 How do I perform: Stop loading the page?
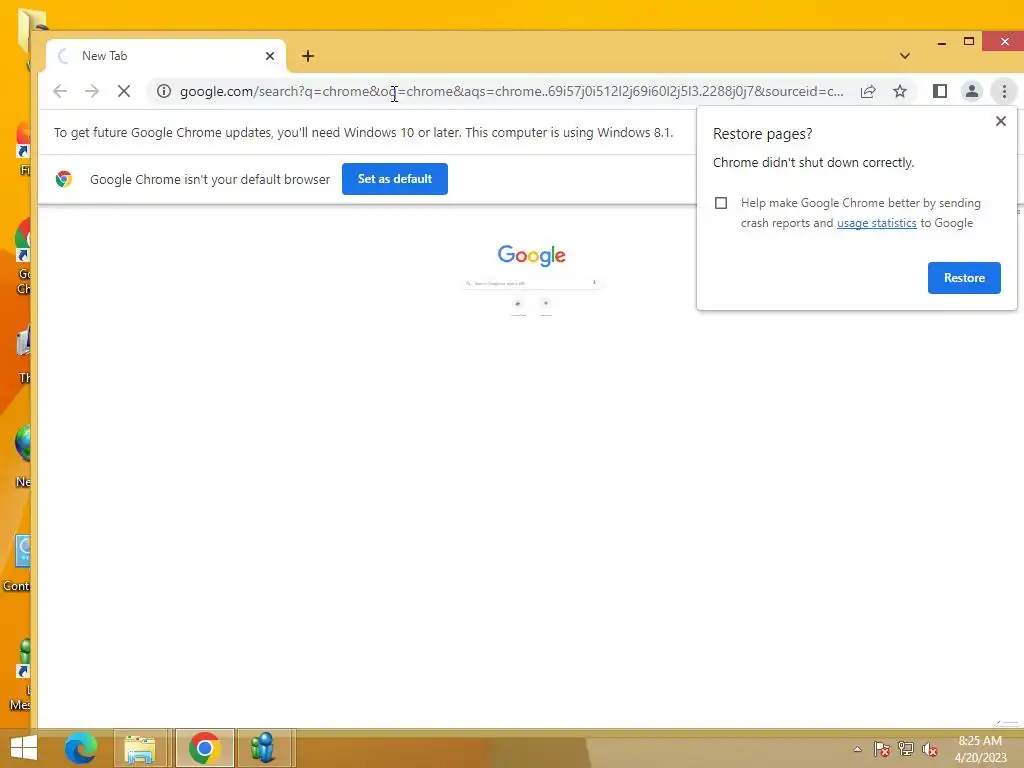tap(123, 91)
